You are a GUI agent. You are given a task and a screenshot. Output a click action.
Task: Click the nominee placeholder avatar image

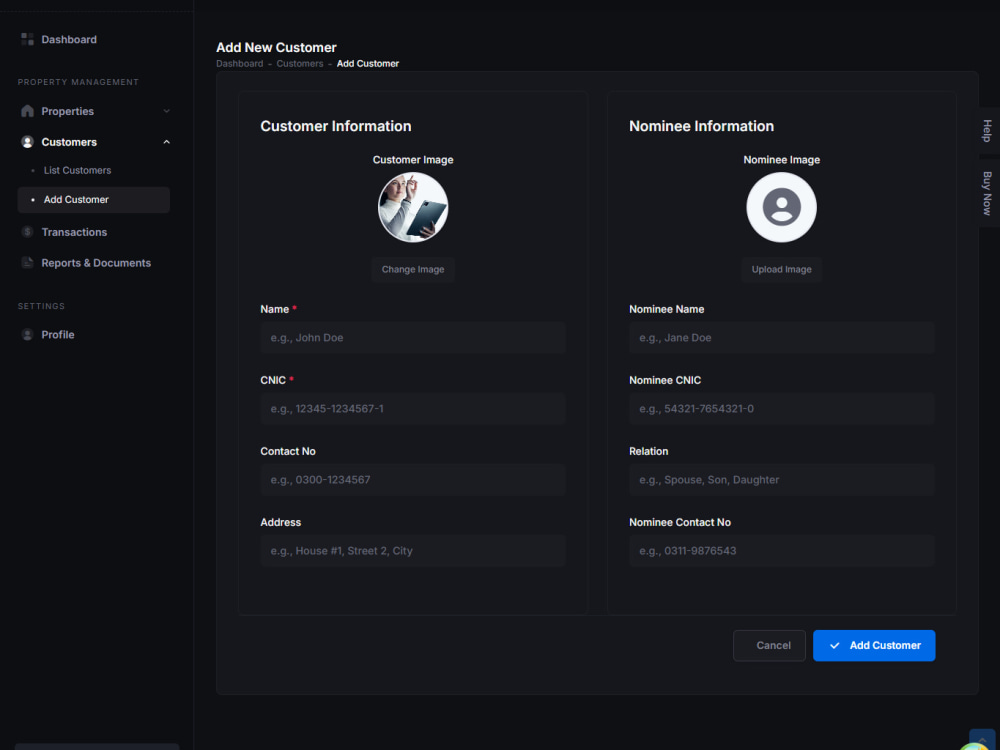(781, 207)
